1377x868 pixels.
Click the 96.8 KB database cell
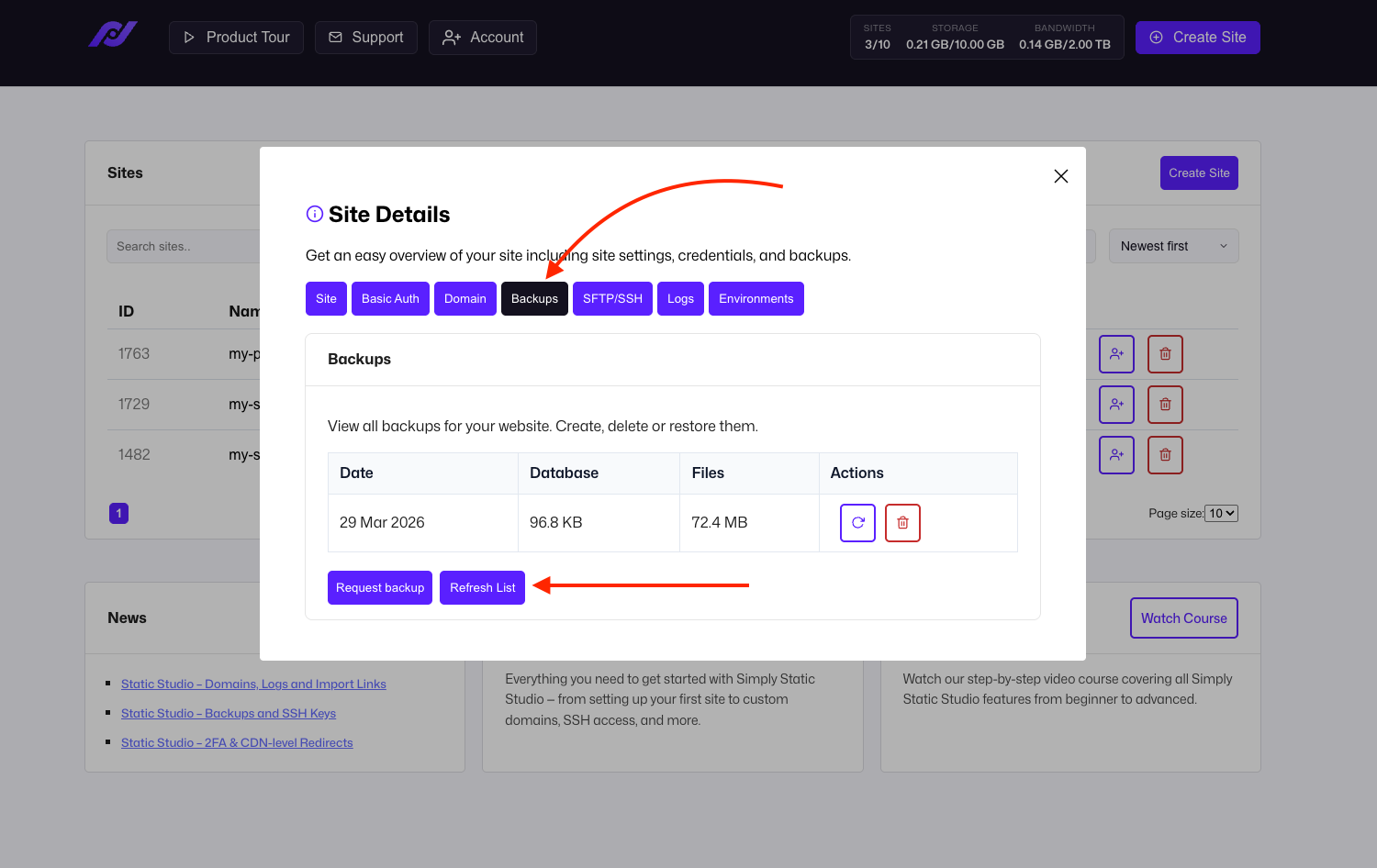point(599,523)
